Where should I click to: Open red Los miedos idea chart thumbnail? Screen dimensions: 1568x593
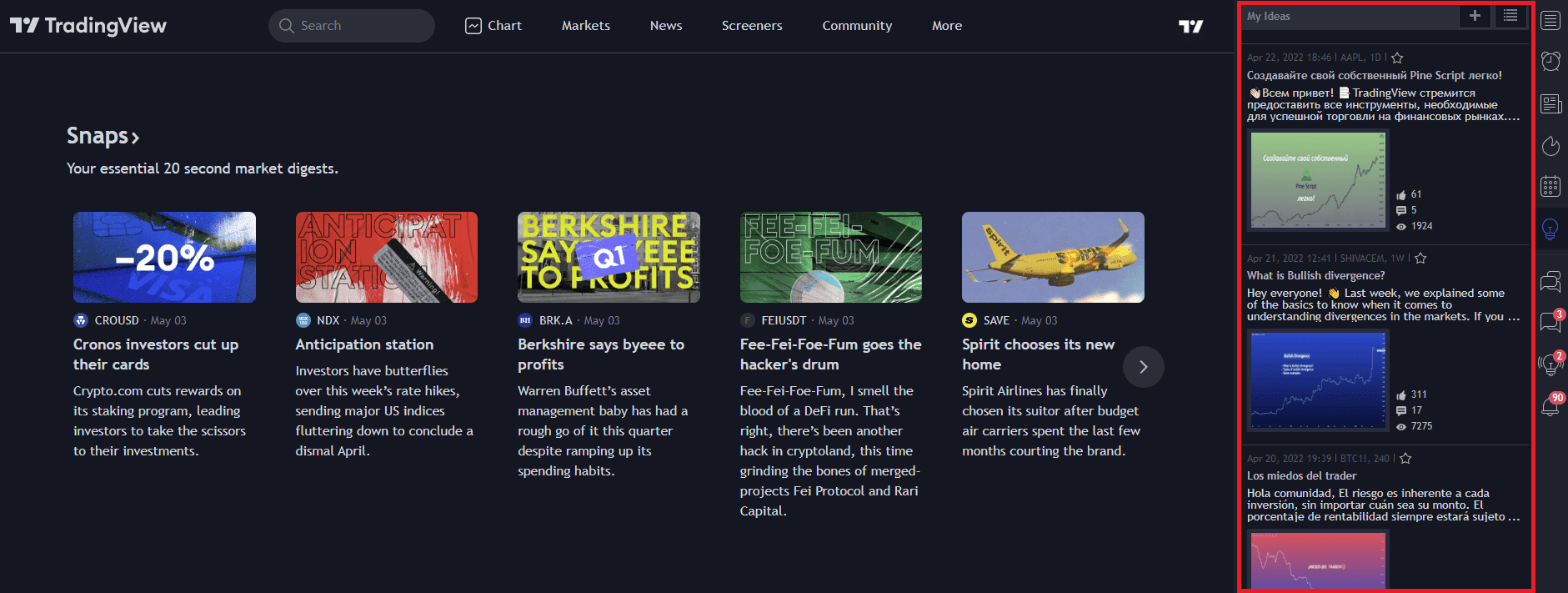[1318, 560]
